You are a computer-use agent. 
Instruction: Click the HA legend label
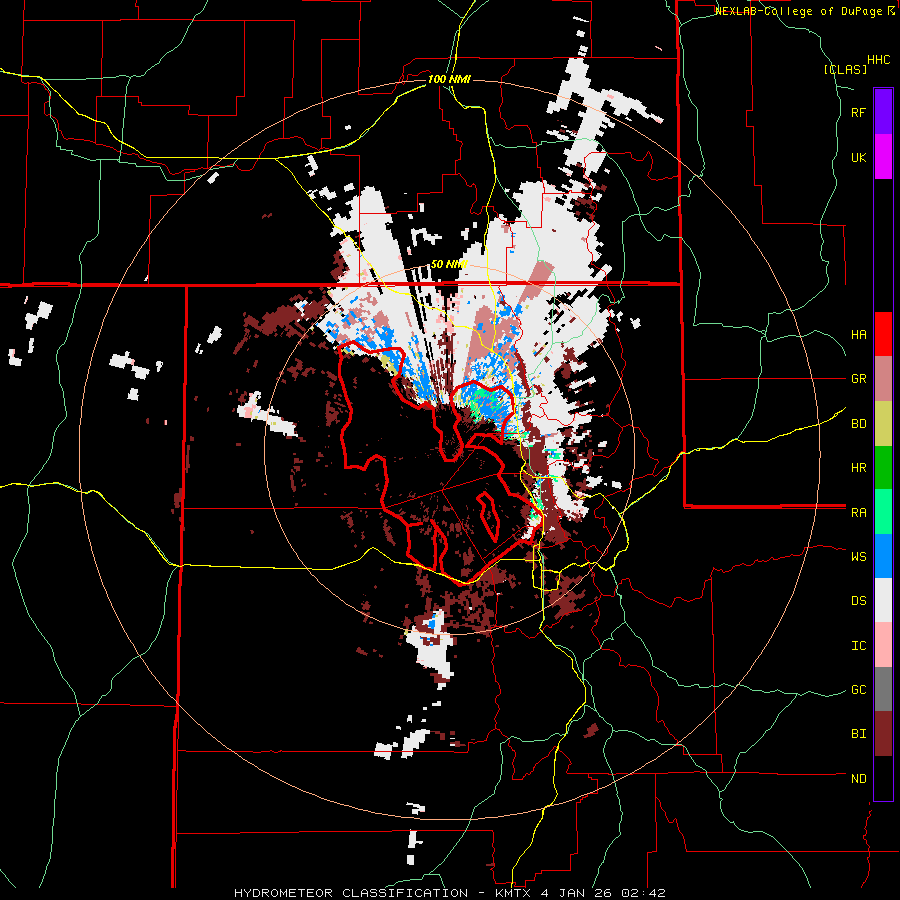click(858, 335)
